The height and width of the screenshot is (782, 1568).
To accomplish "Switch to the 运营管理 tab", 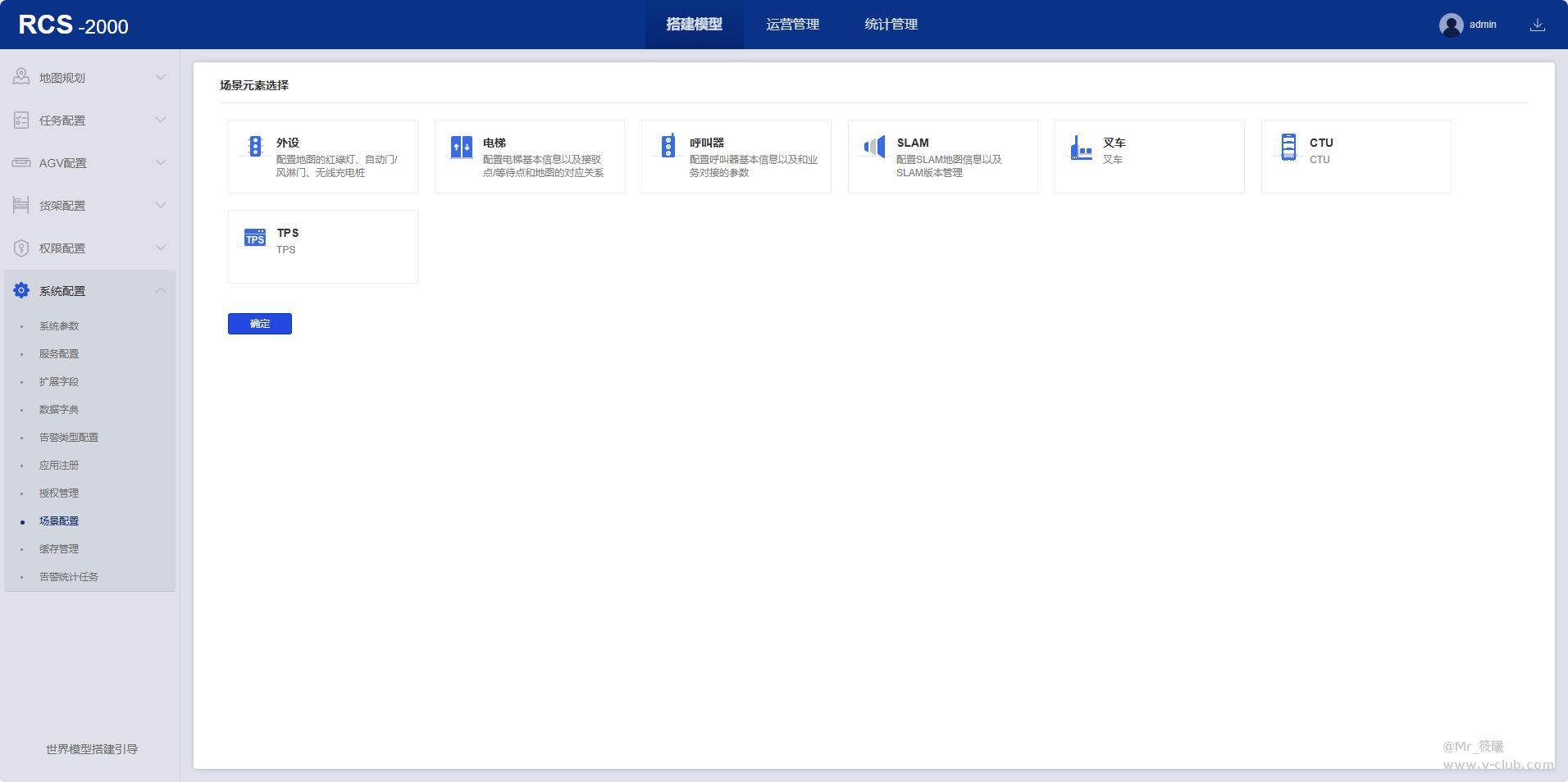I will click(x=792, y=25).
